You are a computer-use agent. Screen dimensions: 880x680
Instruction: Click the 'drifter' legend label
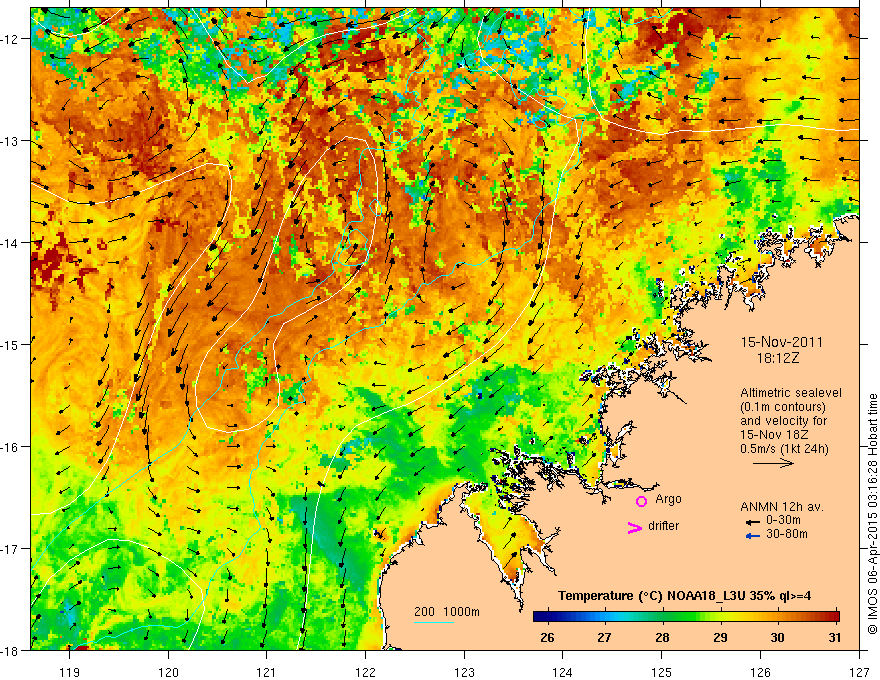coord(663,526)
